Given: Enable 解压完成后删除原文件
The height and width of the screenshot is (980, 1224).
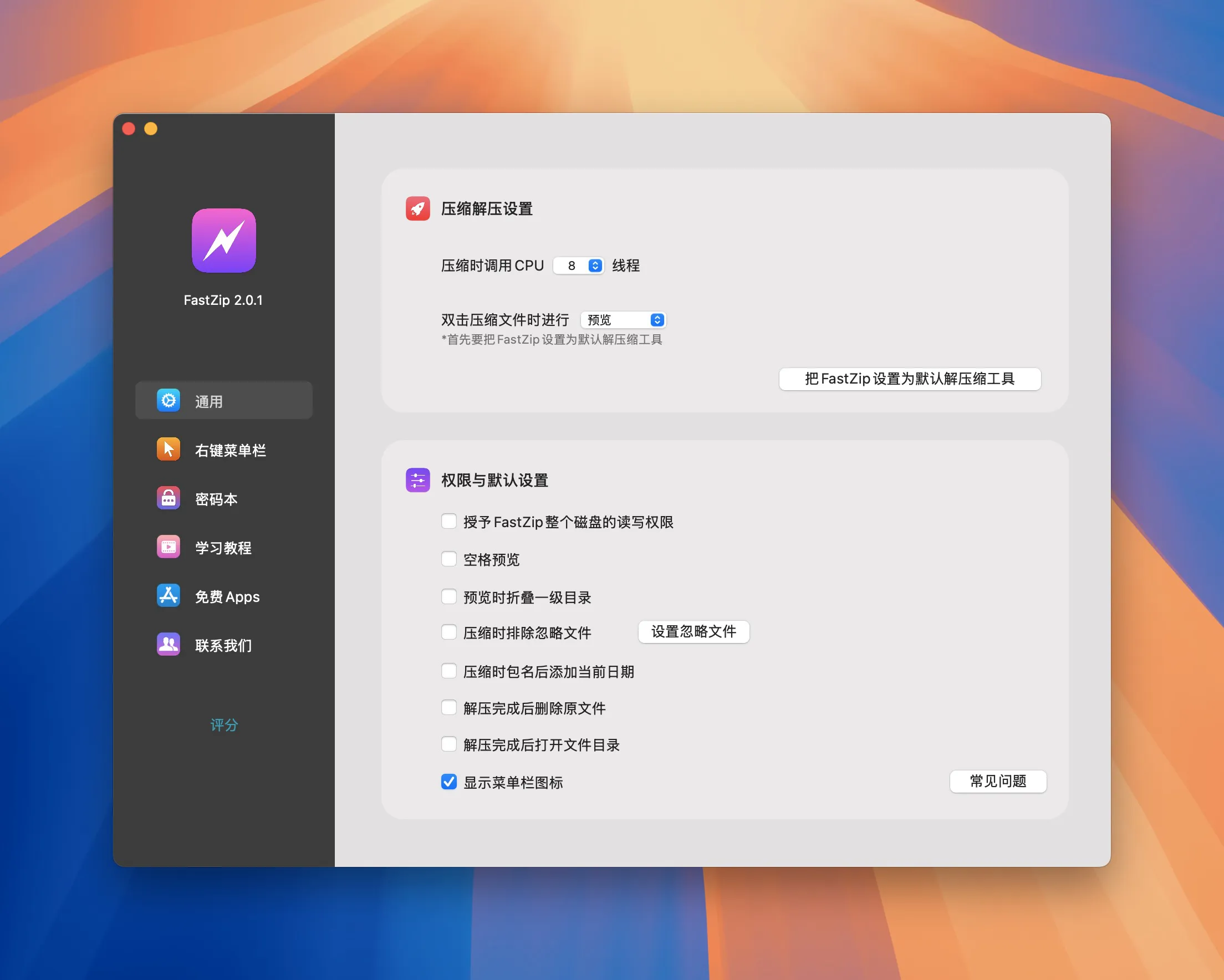Looking at the screenshot, I should click(448, 707).
